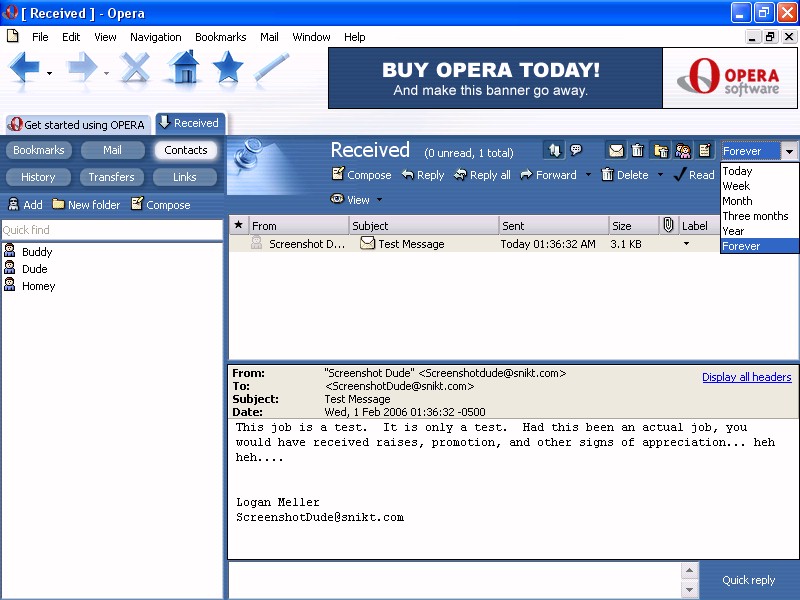Screen dimensions: 800x600
Task: Open the Delete button dropdown arrow
Action: [660, 175]
